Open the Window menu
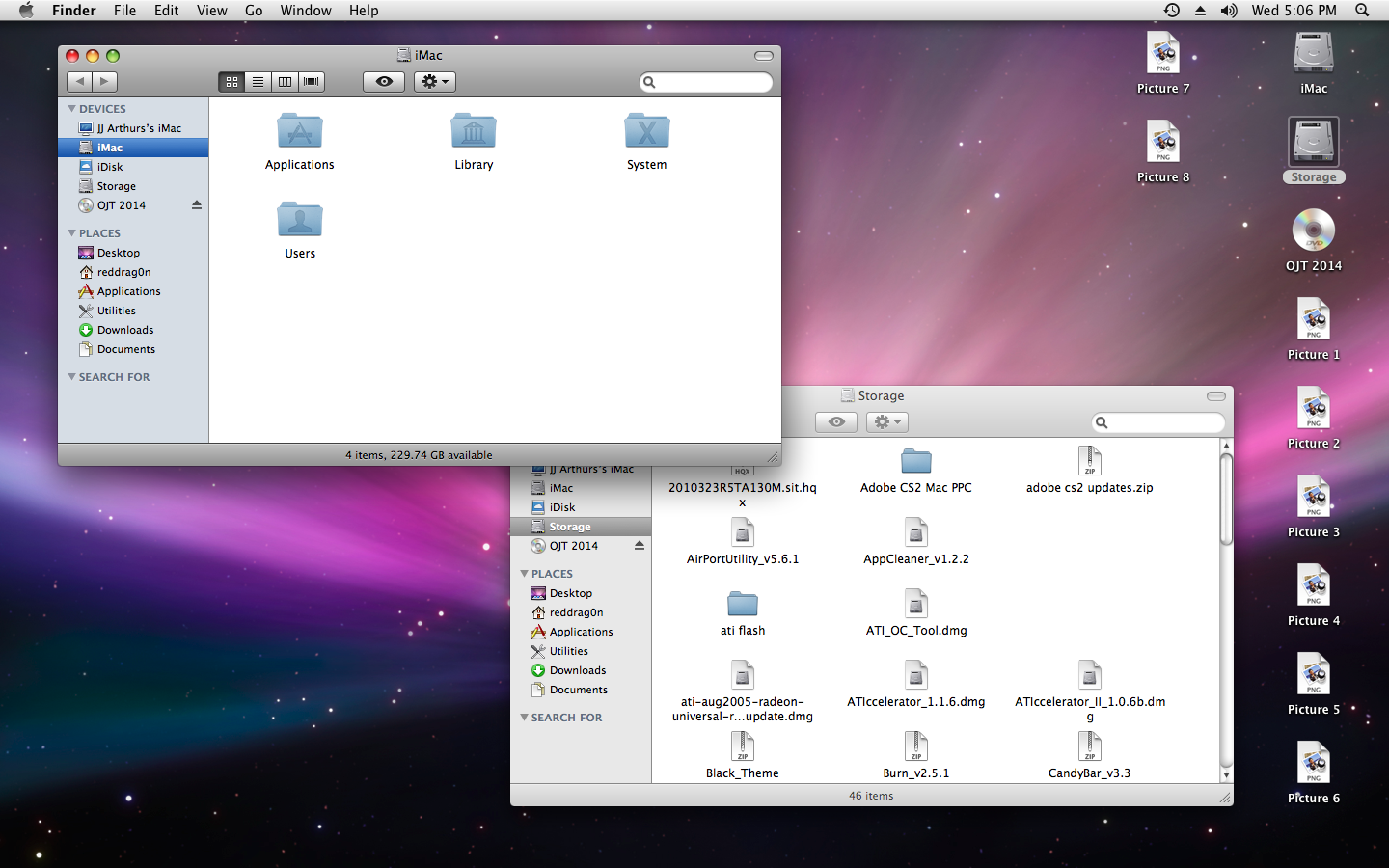 (x=306, y=11)
